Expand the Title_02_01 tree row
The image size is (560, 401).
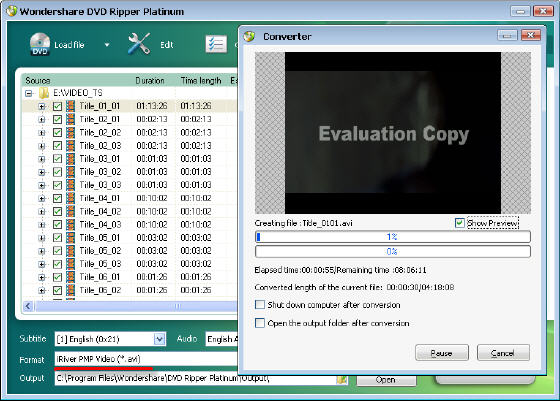pos(42,120)
